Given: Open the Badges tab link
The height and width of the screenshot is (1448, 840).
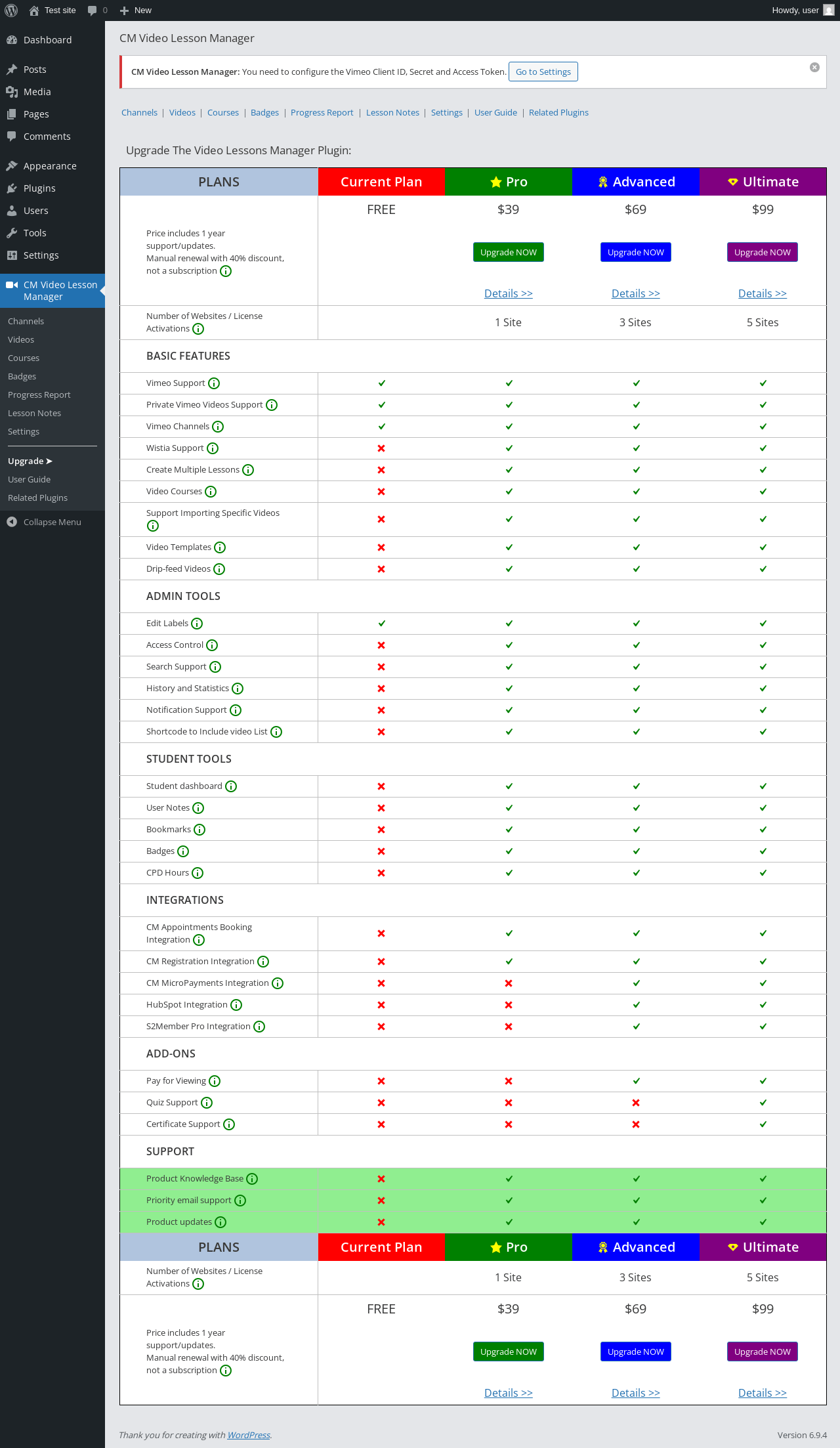Looking at the screenshot, I should (264, 113).
